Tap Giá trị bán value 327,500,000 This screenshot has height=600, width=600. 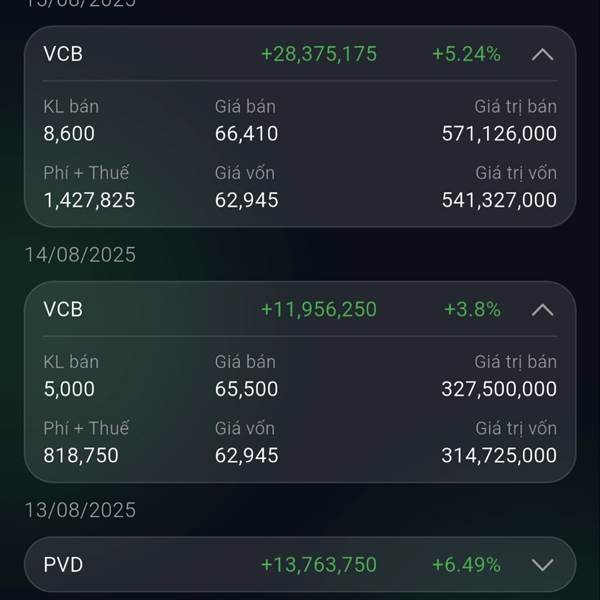pyautogui.click(x=499, y=389)
